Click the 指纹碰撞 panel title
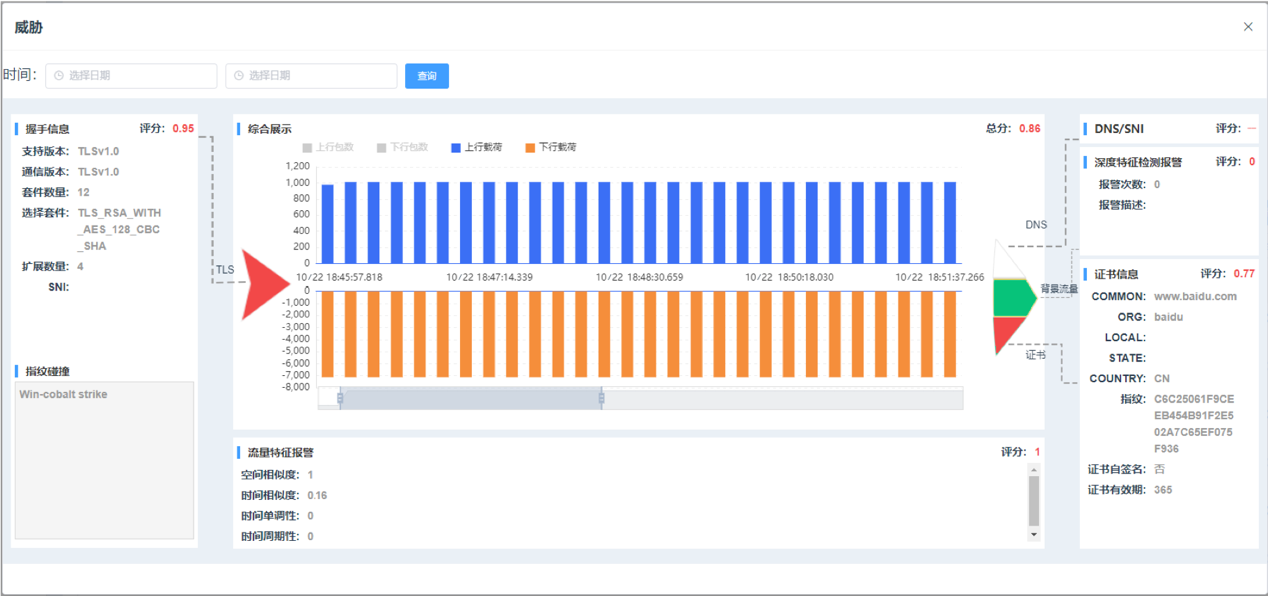The height and width of the screenshot is (596, 1268). 47,372
